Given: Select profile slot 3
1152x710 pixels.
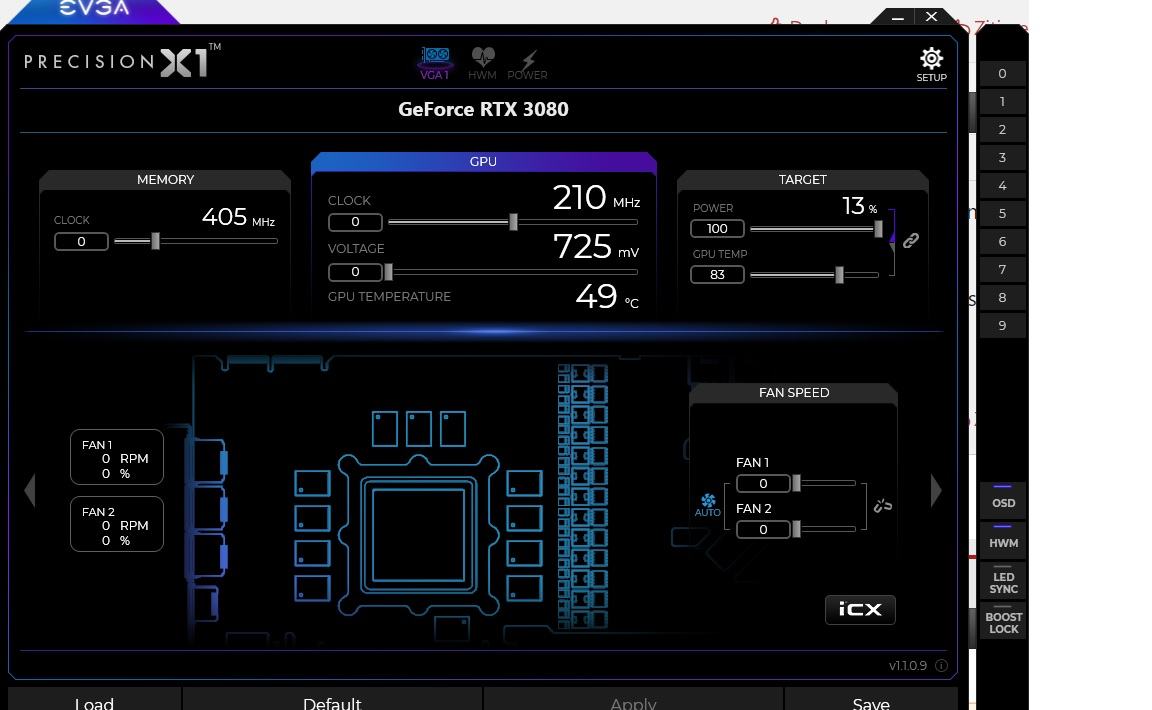Looking at the screenshot, I should point(1002,157).
